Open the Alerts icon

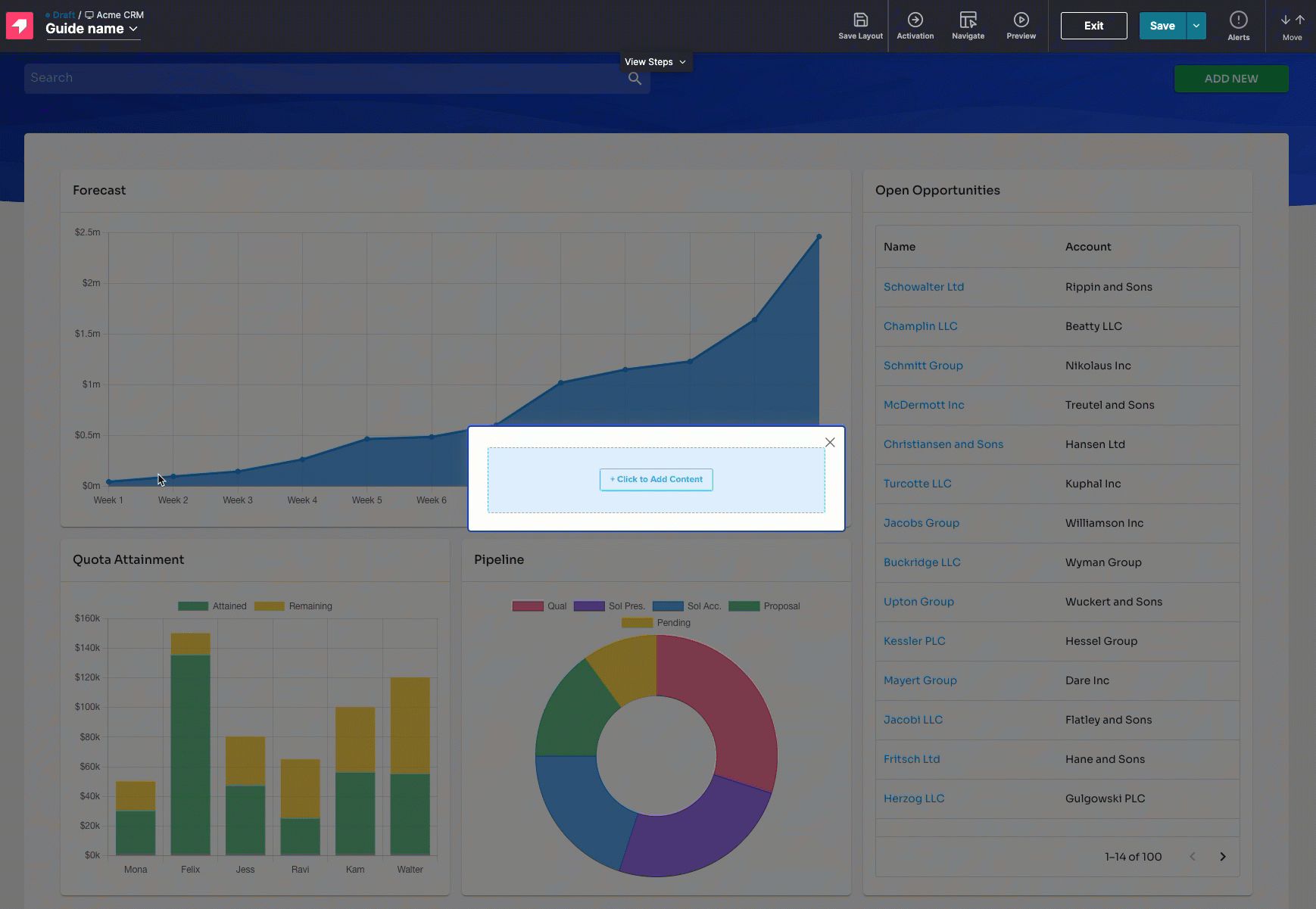(x=1238, y=20)
